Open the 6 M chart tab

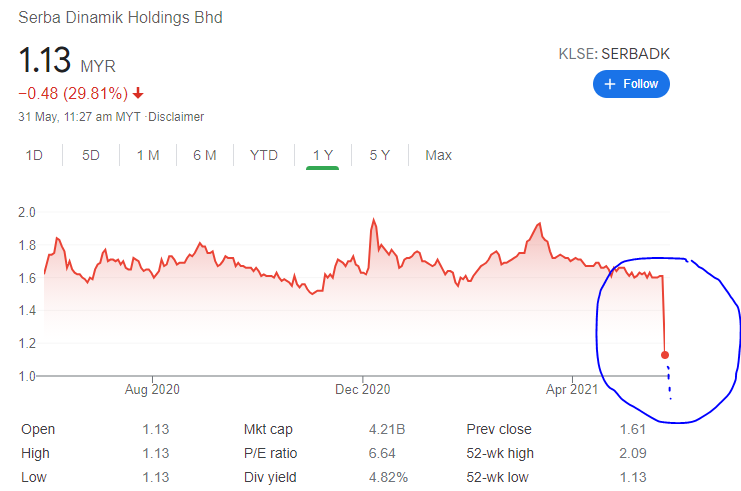pos(205,155)
